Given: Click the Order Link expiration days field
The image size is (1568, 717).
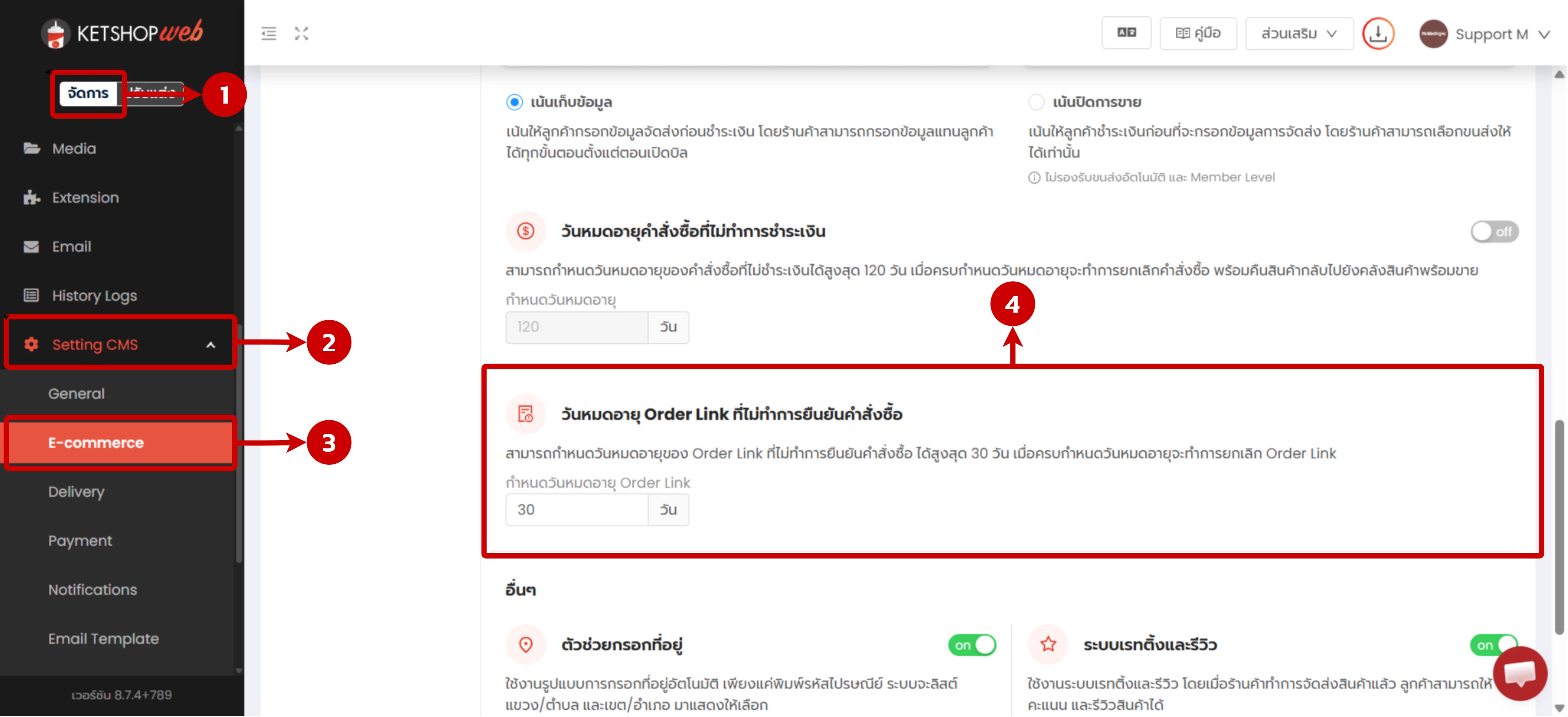Looking at the screenshot, I should tap(576, 510).
